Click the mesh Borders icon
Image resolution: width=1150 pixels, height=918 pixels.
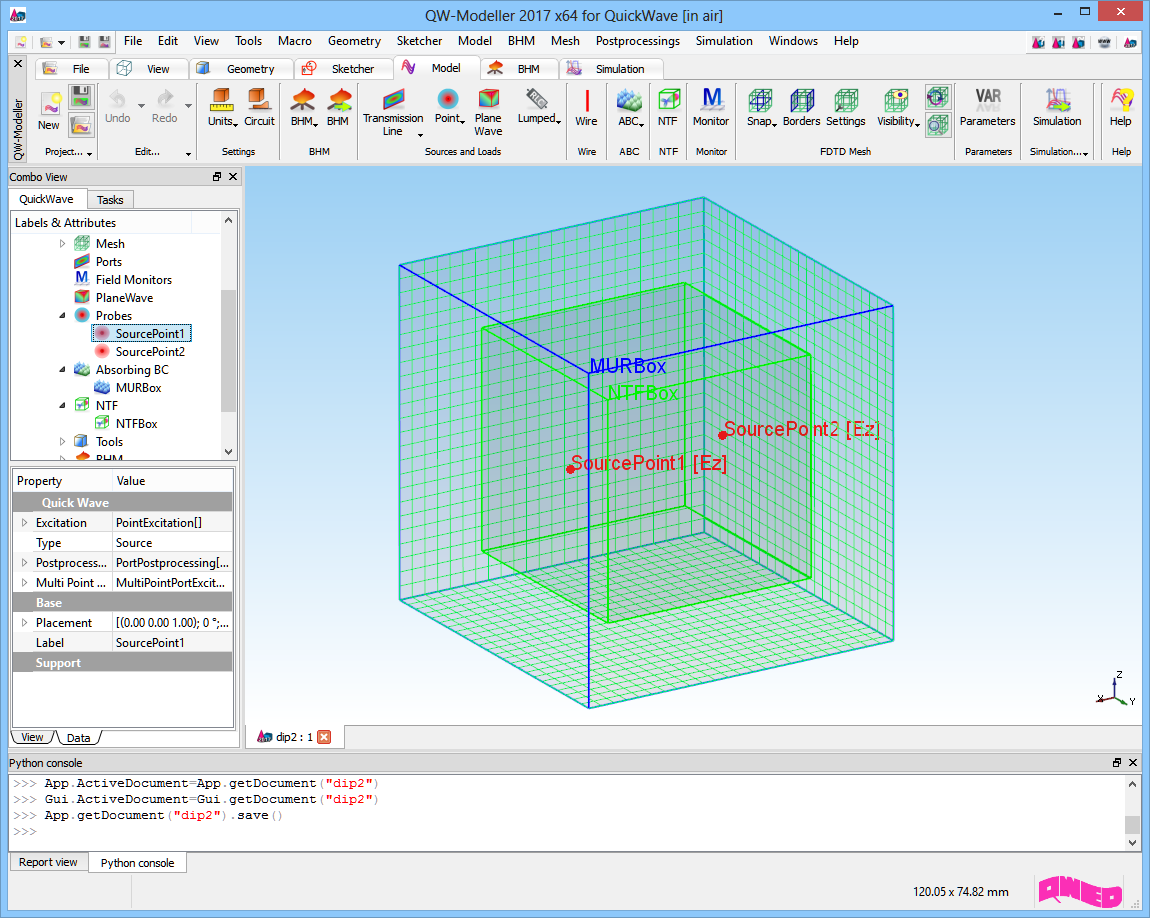(x=801, y=107)
